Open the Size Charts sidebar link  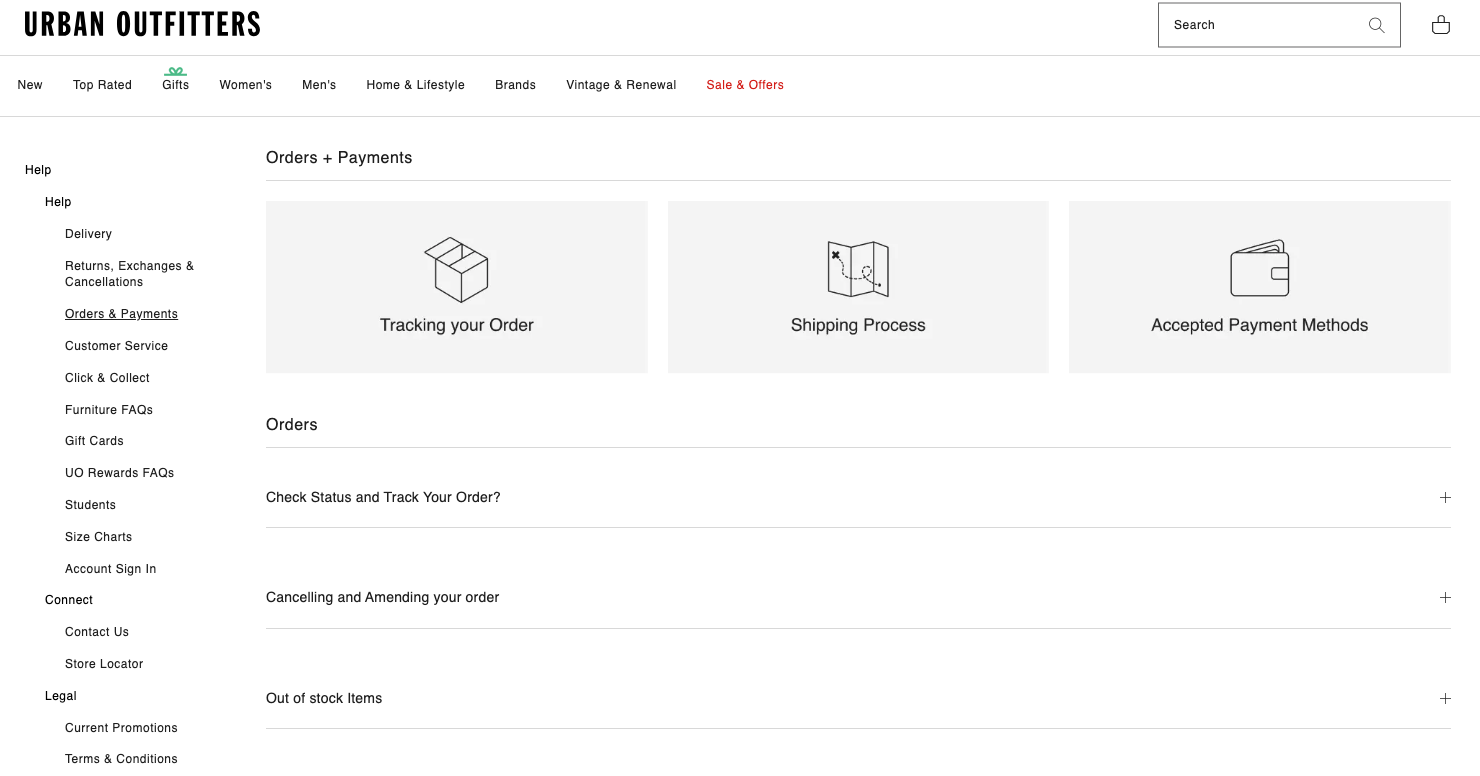(x=98, y=536)
